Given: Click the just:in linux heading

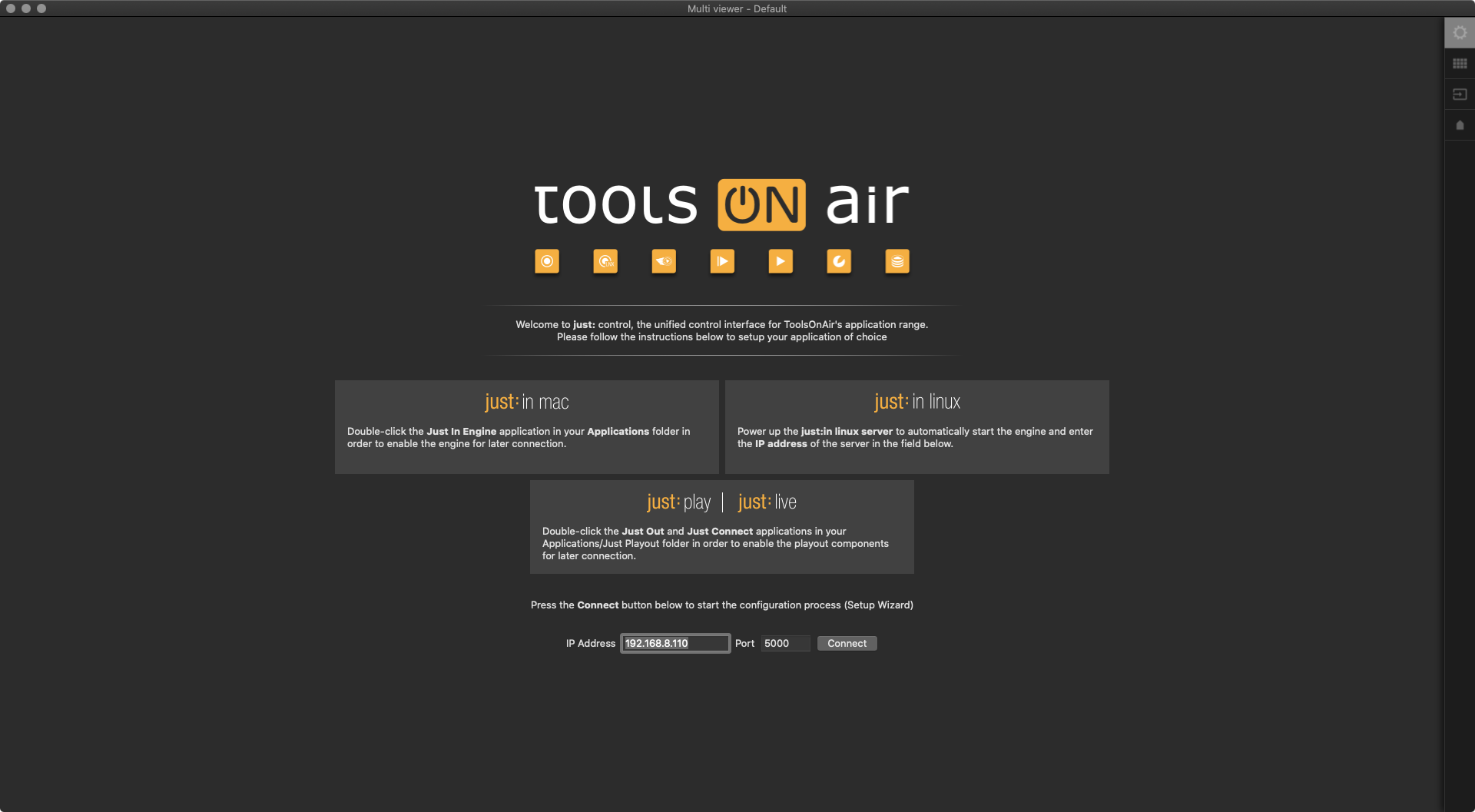Looking at the screenshot, I should [x=917, y=402].
